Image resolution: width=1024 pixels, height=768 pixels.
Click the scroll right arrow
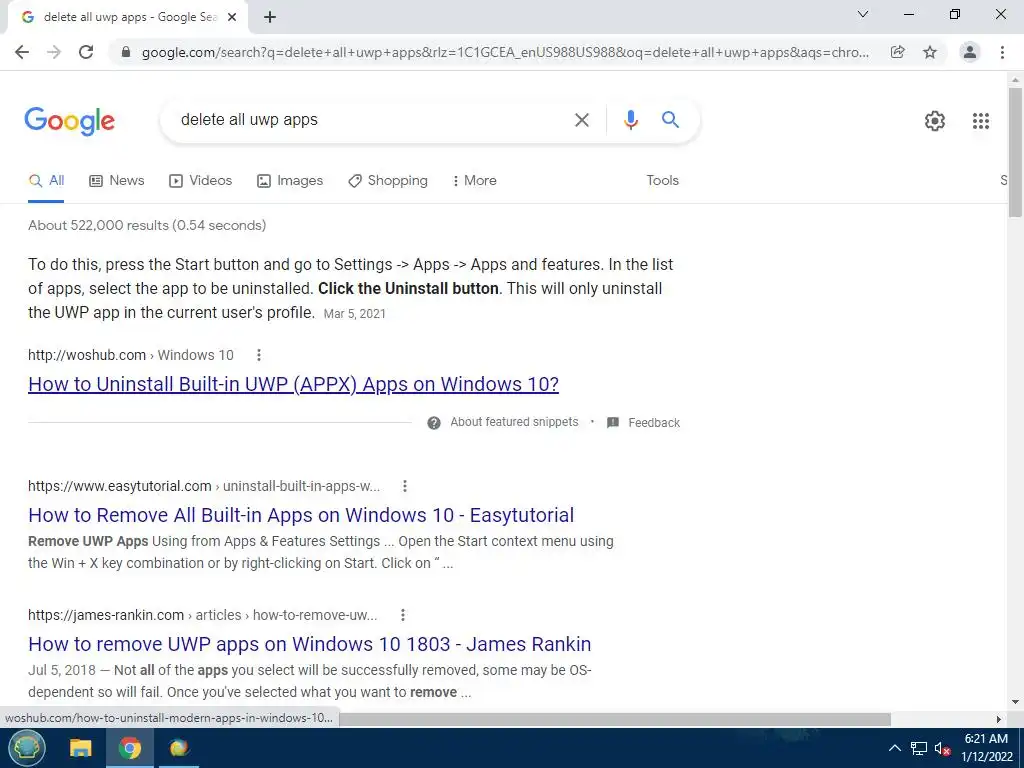(x=999, y=719)
